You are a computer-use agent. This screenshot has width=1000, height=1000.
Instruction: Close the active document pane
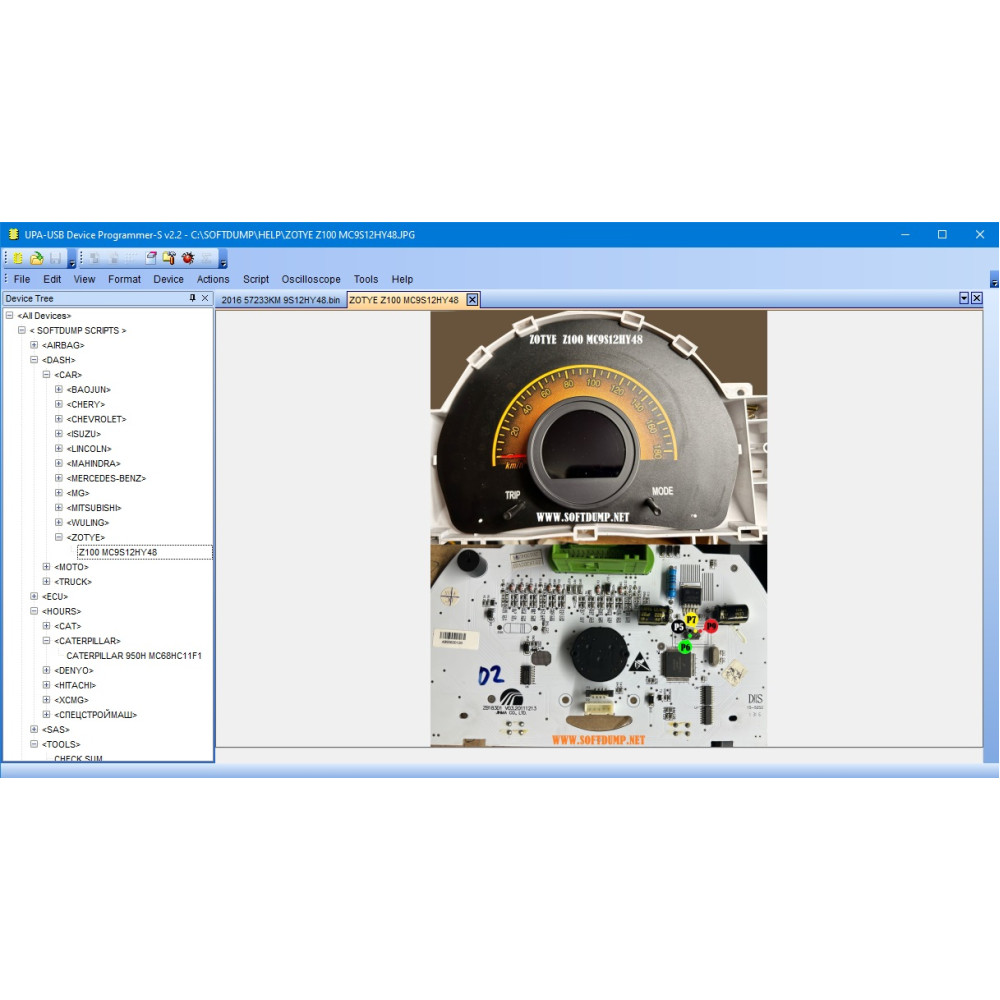(x=976, y=298)
